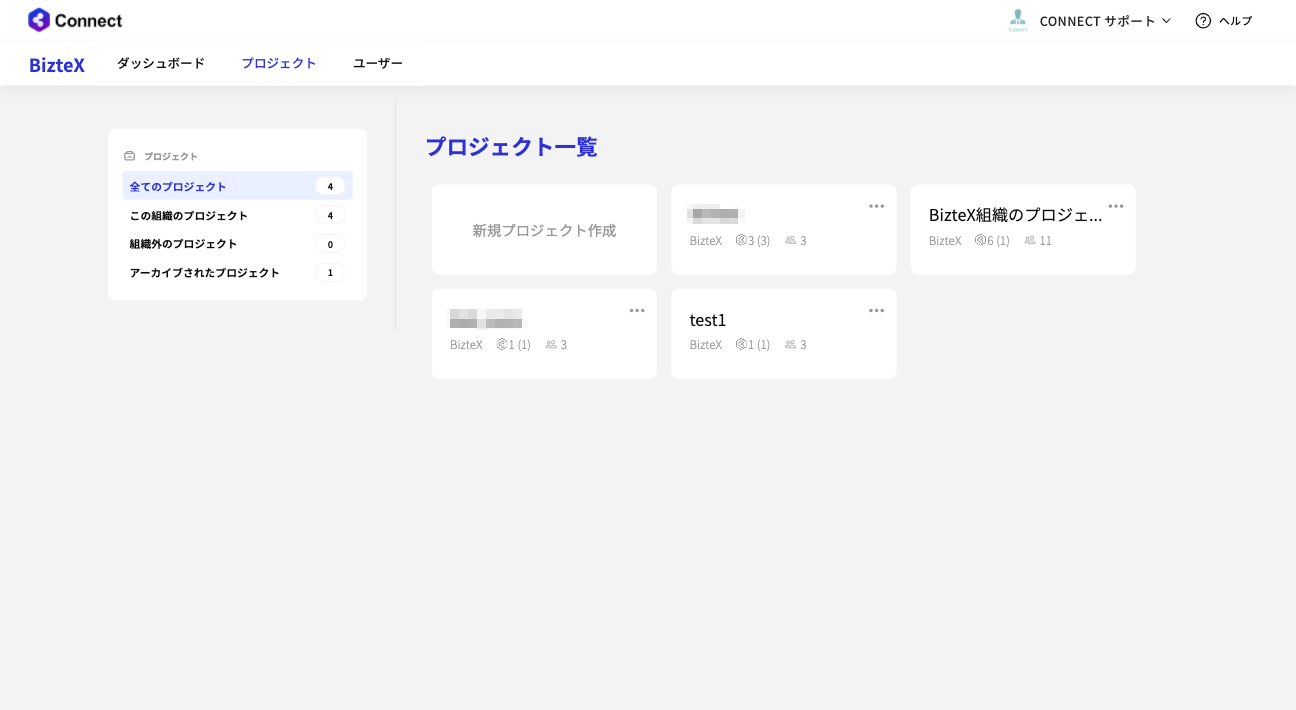Open the CONNECT サポート account dropdown

click(1105, 21)
